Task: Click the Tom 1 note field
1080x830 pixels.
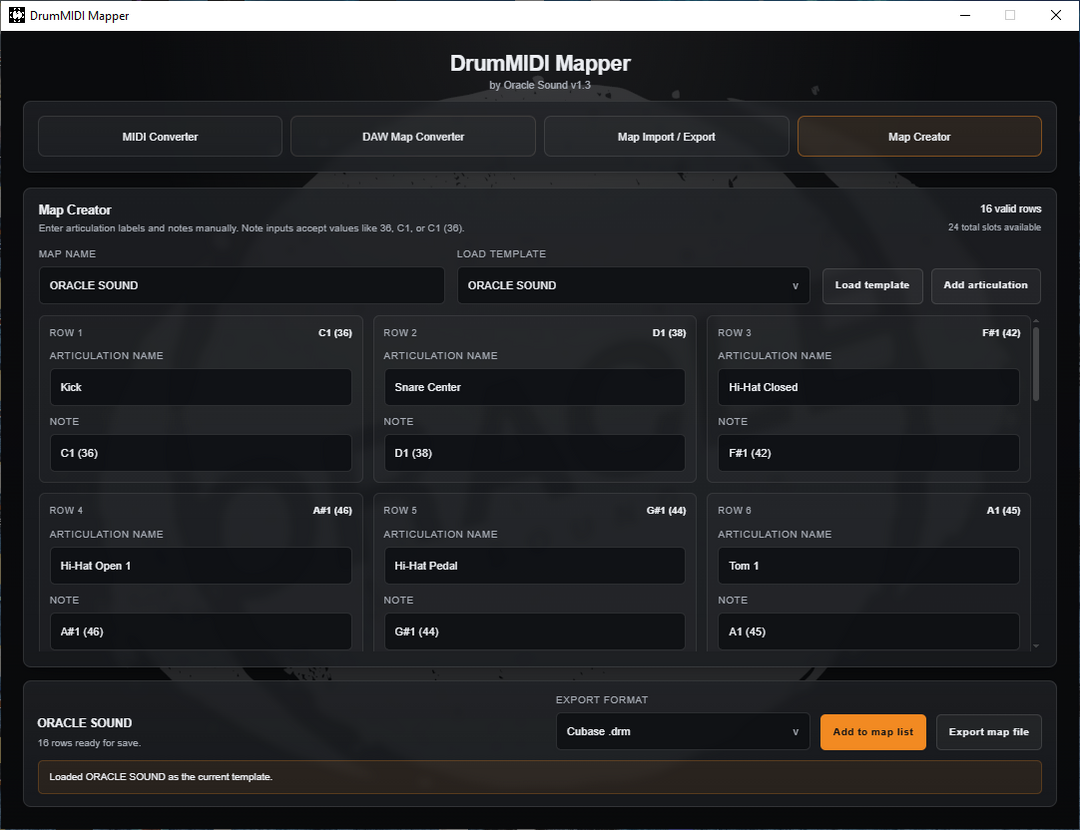Action: (x=868, y=631)
